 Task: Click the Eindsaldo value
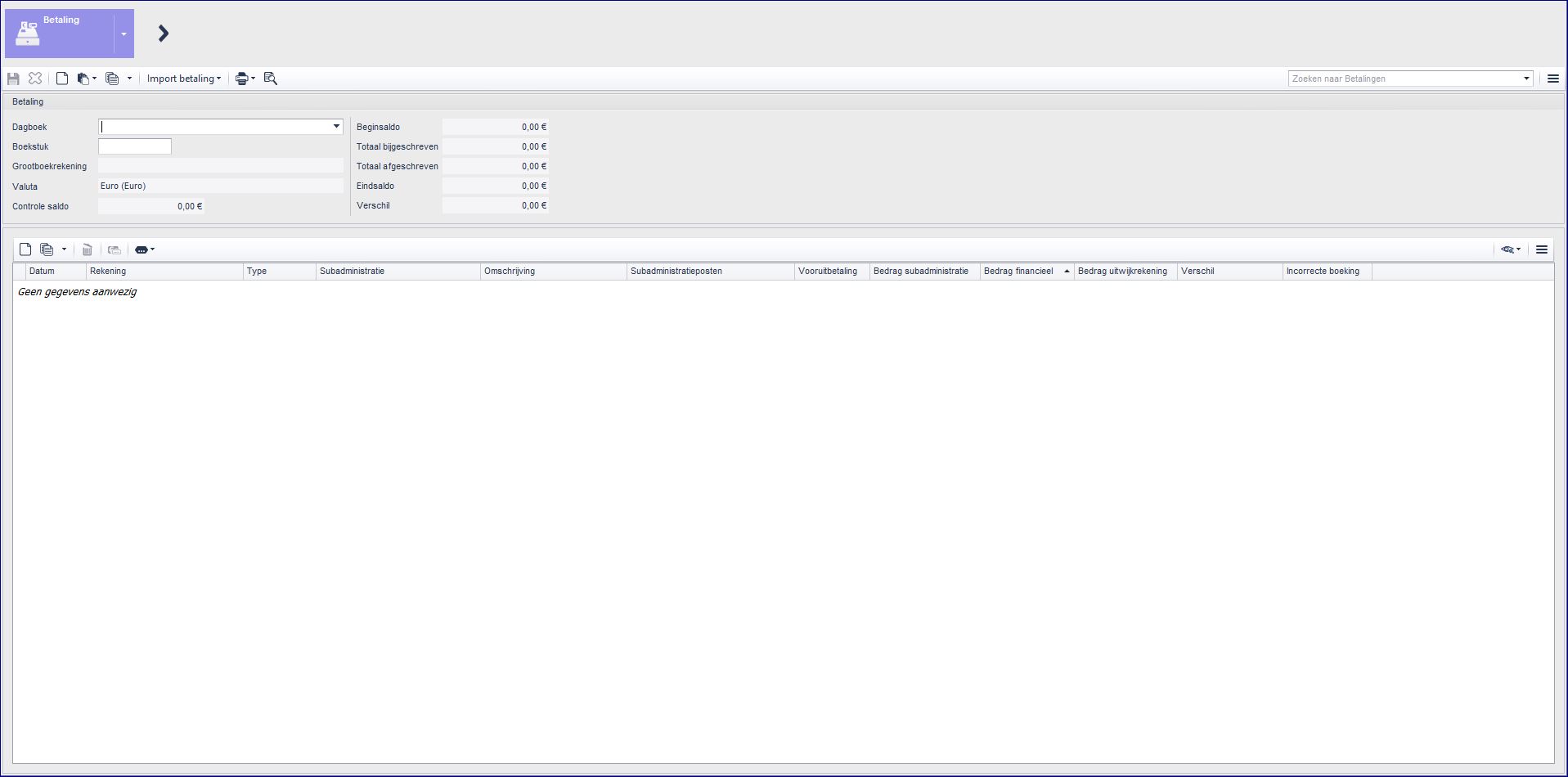pos(496,186)
